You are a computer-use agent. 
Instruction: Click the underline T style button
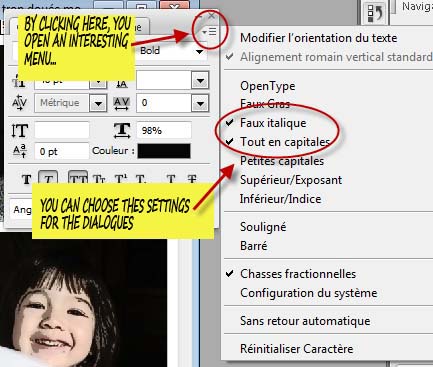[171, 180]
